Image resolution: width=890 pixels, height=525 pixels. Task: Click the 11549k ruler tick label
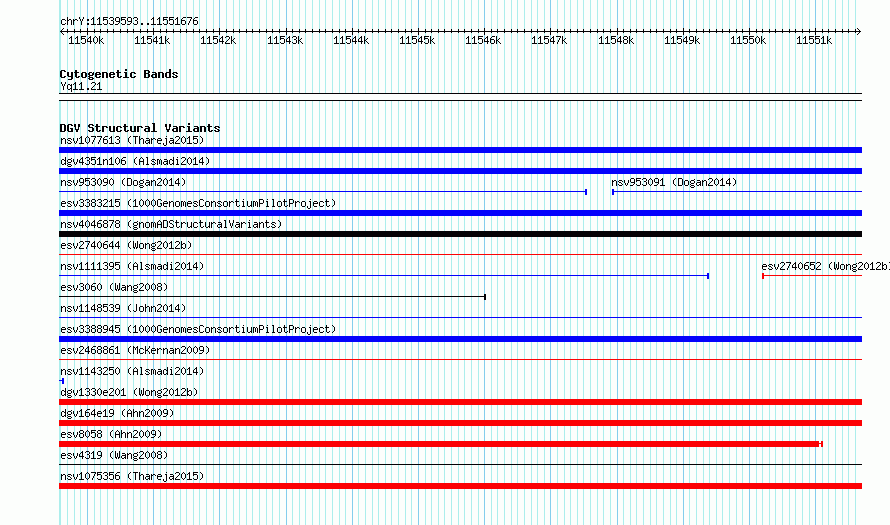[682, 40]
